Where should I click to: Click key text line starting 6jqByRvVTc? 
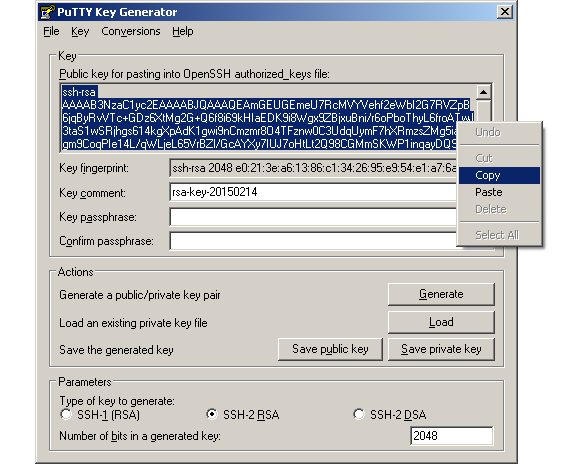268,118
